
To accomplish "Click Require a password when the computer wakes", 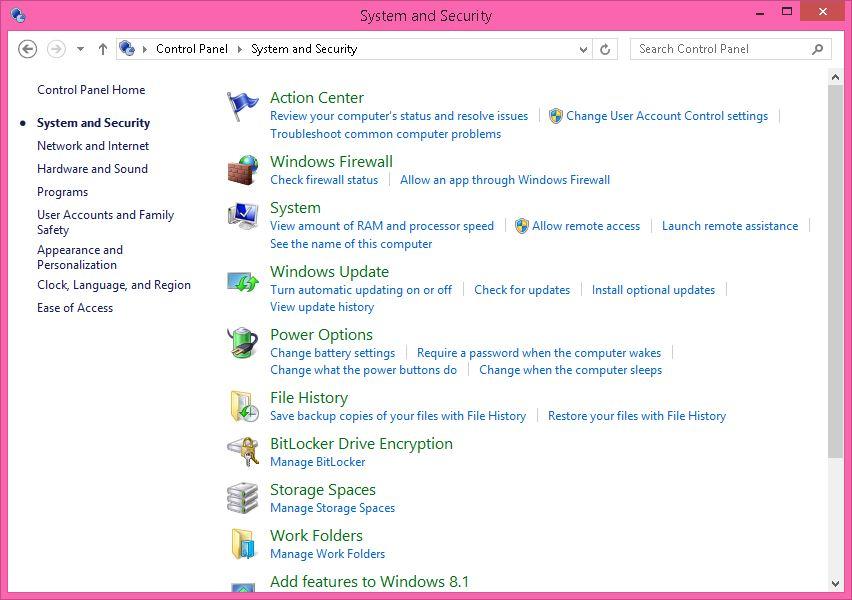I will click(538, 353).
